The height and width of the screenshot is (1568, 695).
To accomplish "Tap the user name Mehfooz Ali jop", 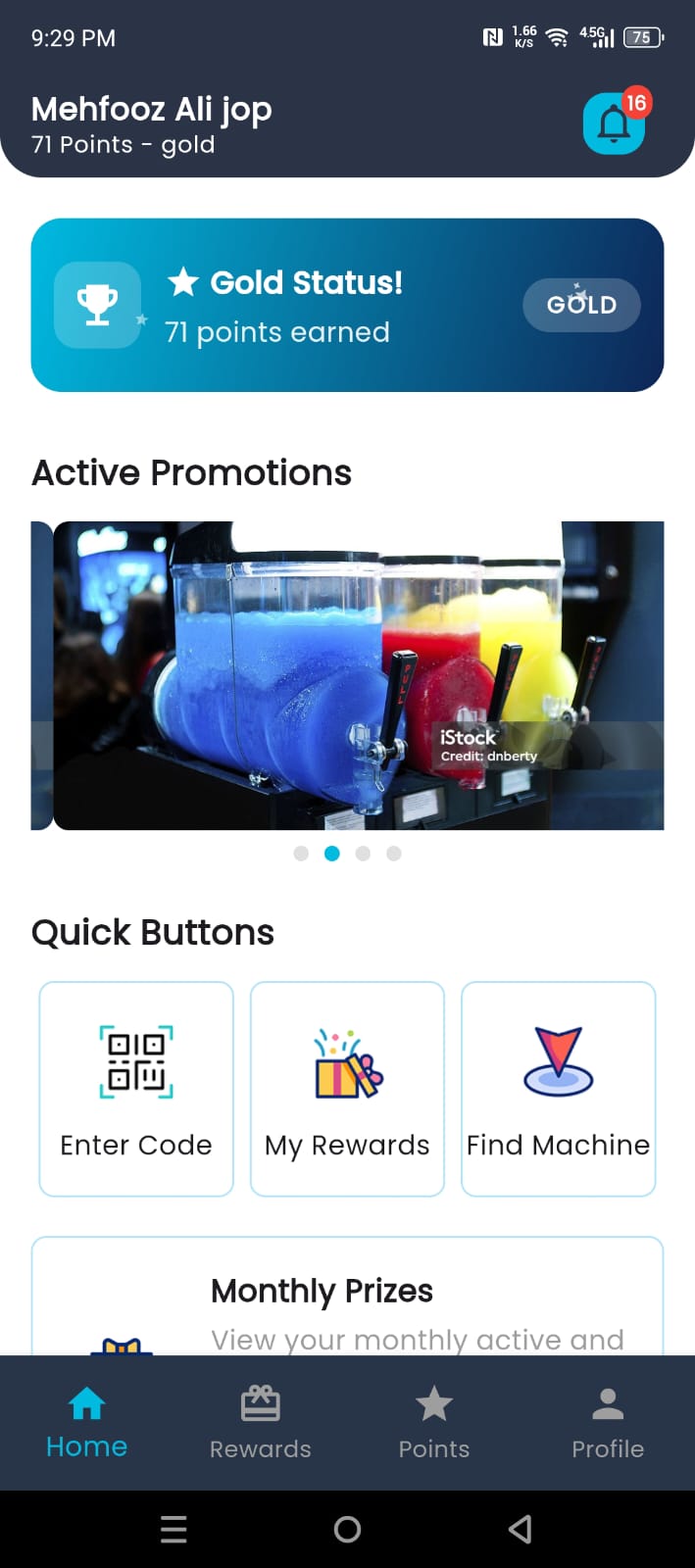I will click(152, 109).
